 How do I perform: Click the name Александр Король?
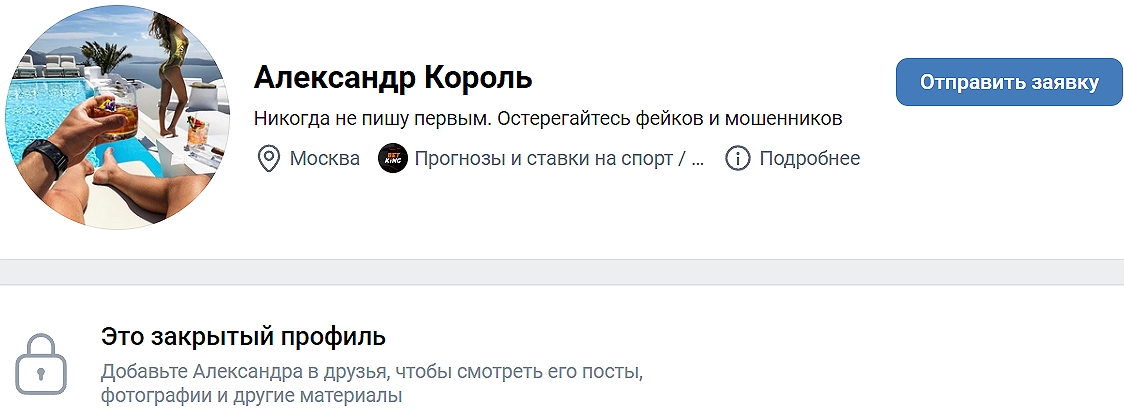[x=393, y=77]
